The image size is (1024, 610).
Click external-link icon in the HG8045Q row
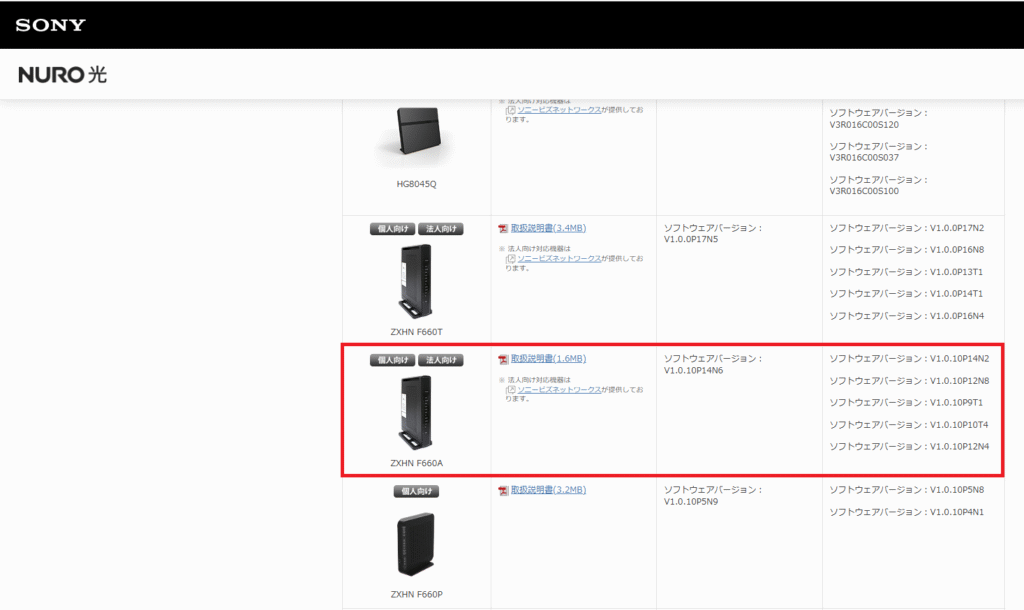coord(511,110)
